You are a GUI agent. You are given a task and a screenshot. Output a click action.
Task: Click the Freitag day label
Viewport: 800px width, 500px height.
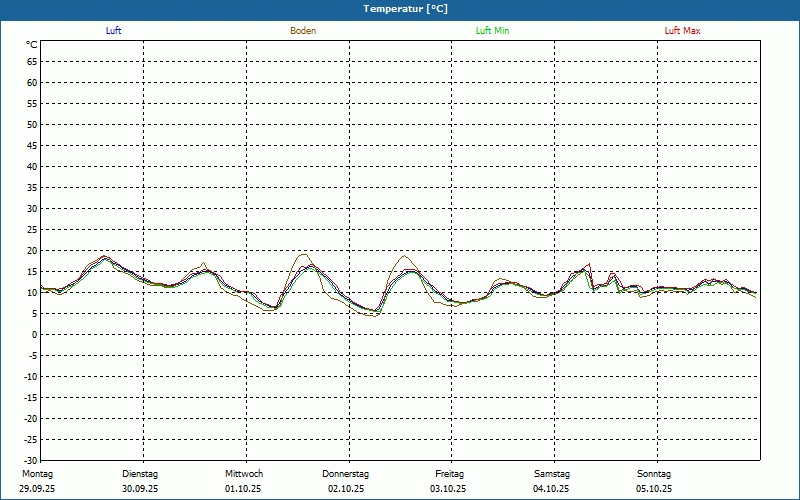pyautogui.click(x=449, y=474)
